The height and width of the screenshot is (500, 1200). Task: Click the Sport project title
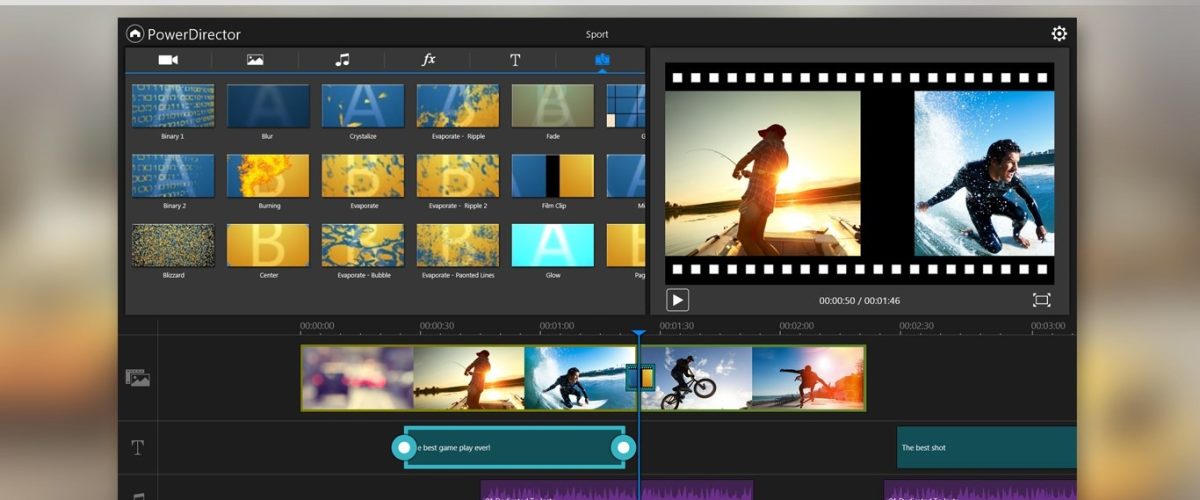pos(597,35)
